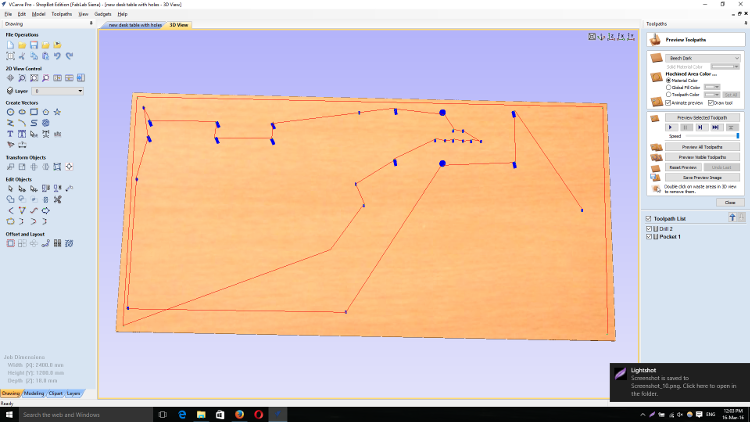Switch to the 3D View tab

(179, 25)
